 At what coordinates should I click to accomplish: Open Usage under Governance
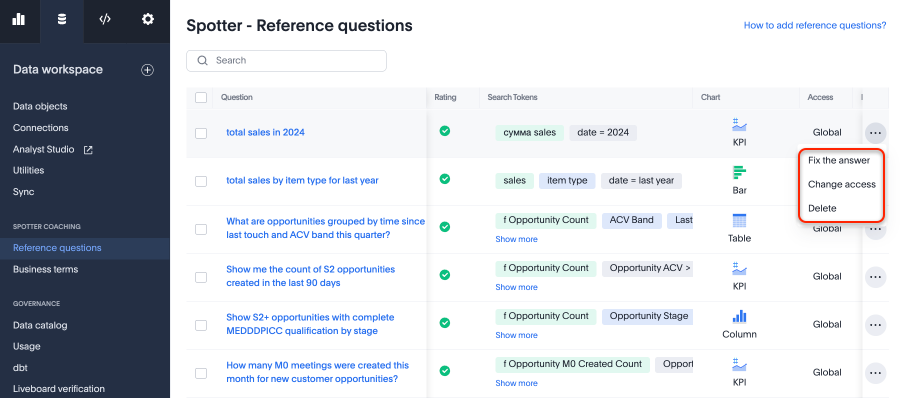click(x=26, y=347)
